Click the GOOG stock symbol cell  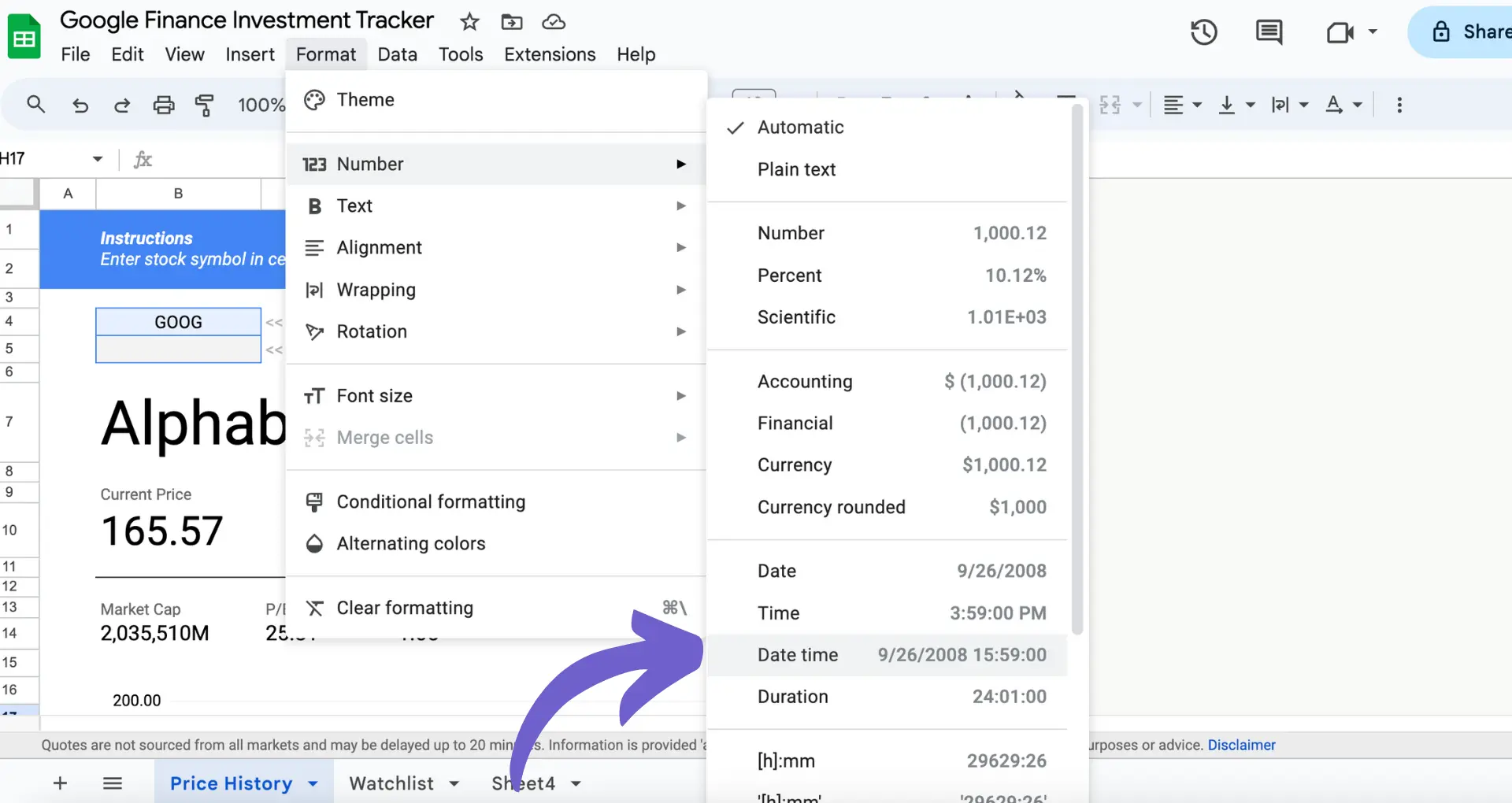coord(178,322)
